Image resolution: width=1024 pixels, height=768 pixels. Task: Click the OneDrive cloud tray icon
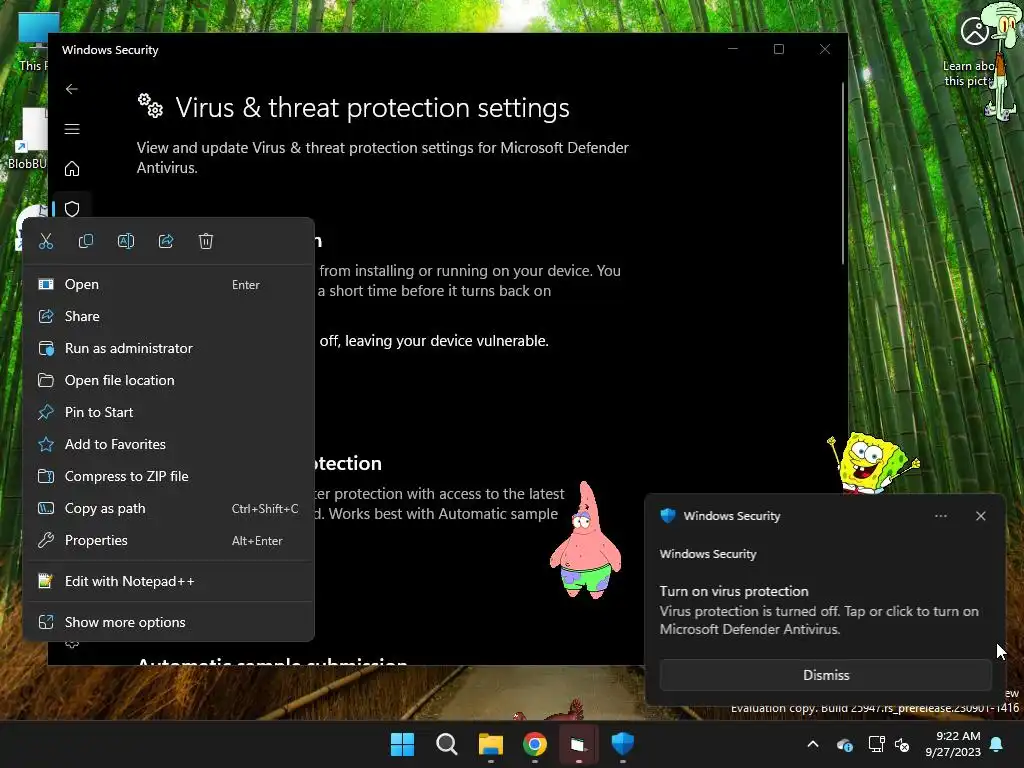(844, 744)
